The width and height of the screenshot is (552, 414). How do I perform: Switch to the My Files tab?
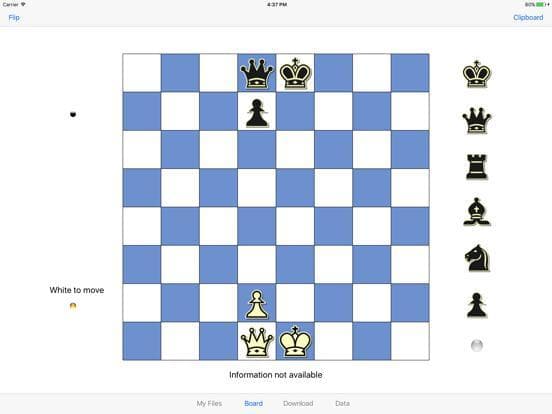(x=209, y=403)
